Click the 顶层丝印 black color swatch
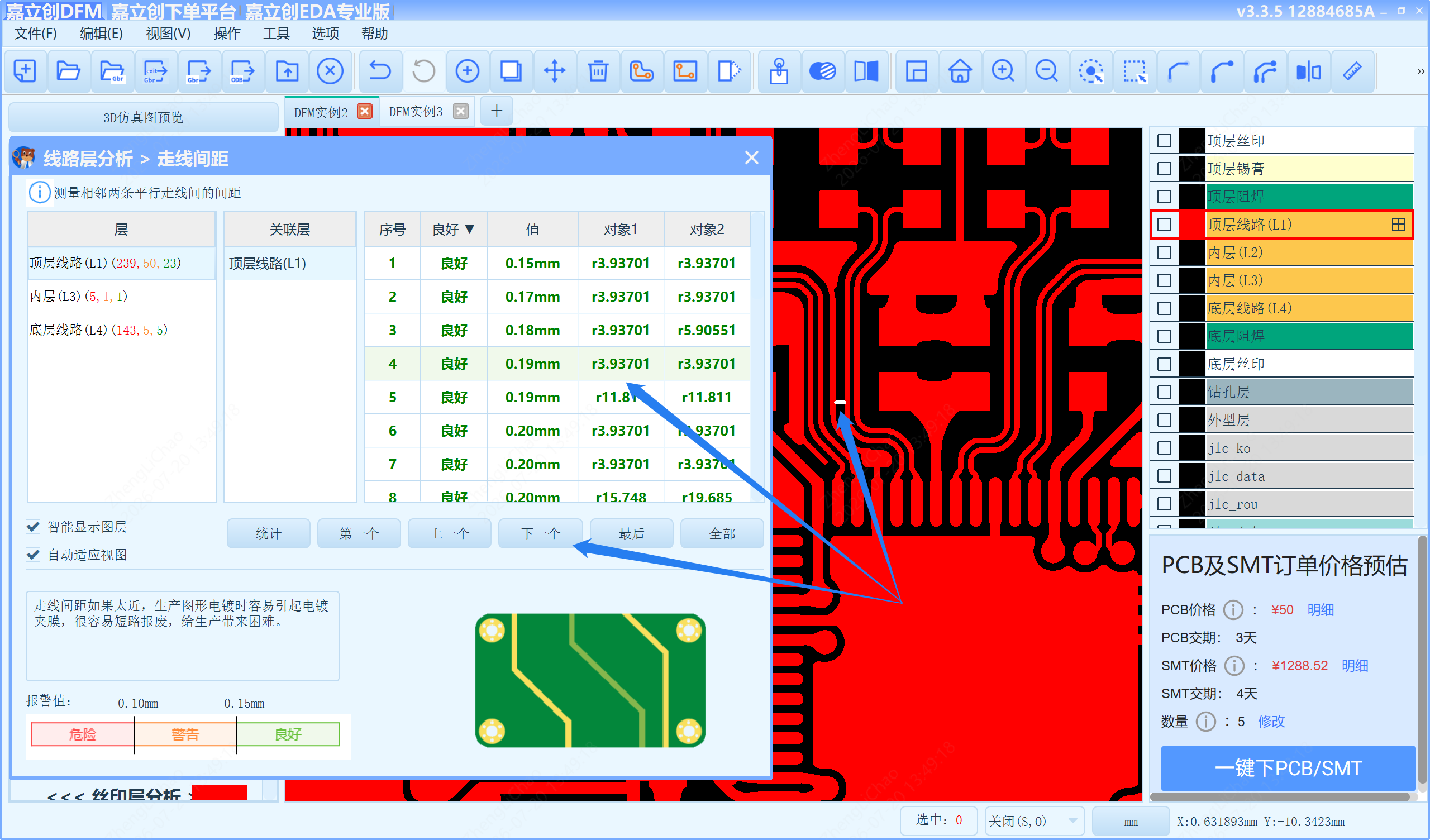1430x840 pixels. pos(1191,140)
